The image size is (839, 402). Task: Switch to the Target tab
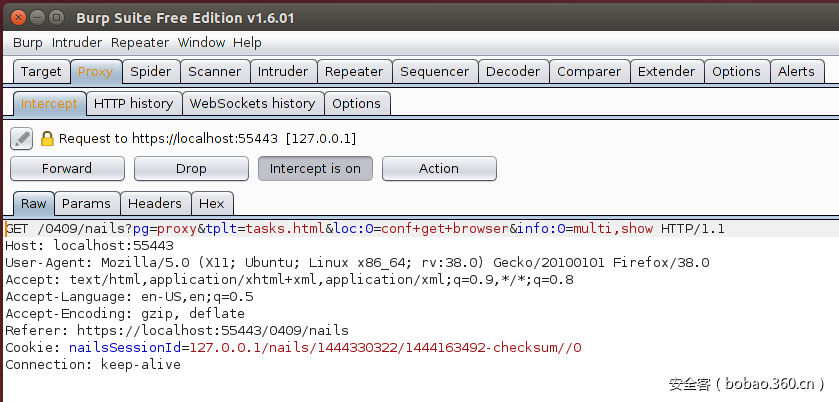pyautogui.click(x=41, y=72)
